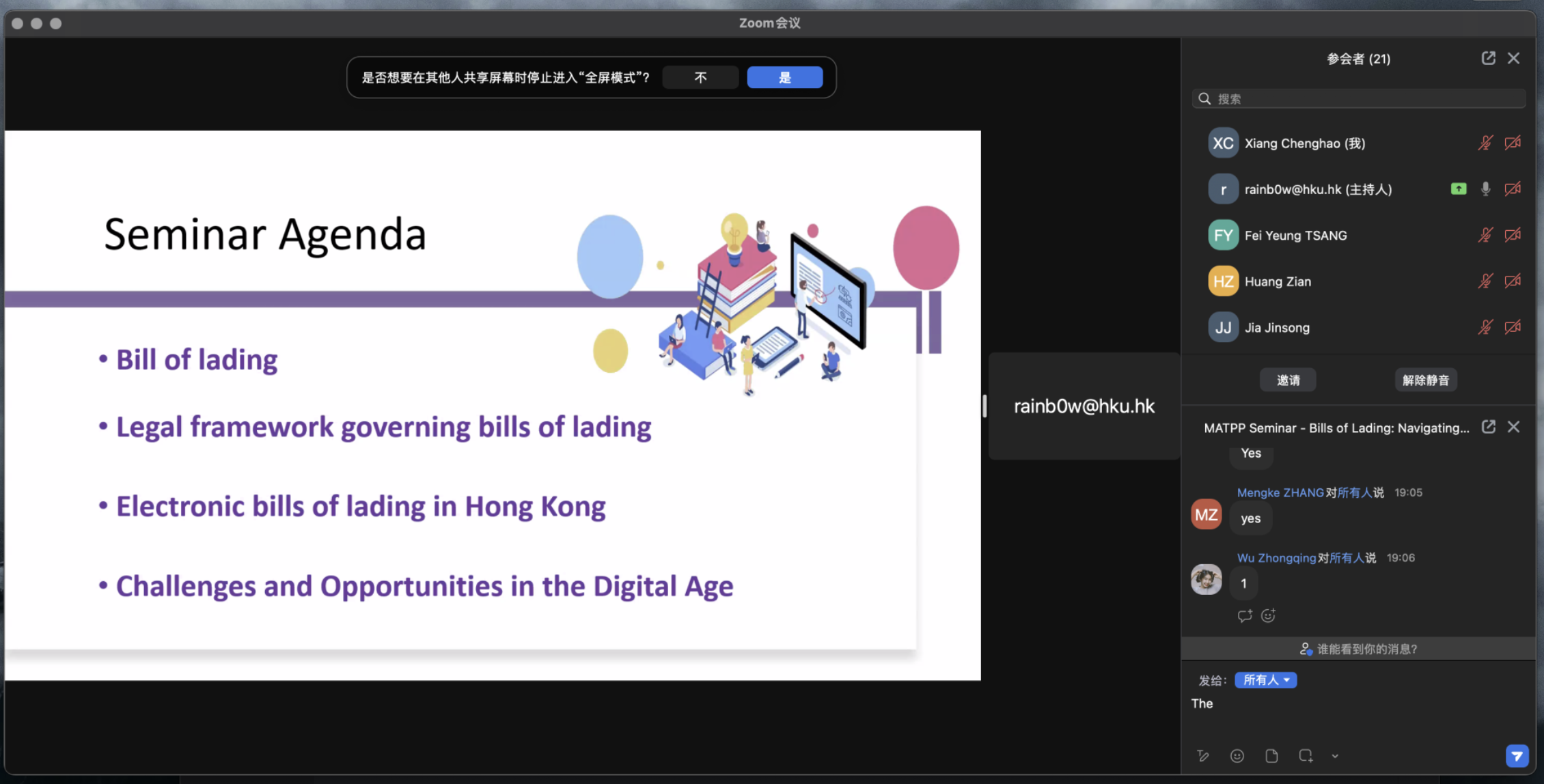Pop out the MATPP Seminar chat window
The height and width of the screenshot is (784, 1544).
coord(1489,427)
